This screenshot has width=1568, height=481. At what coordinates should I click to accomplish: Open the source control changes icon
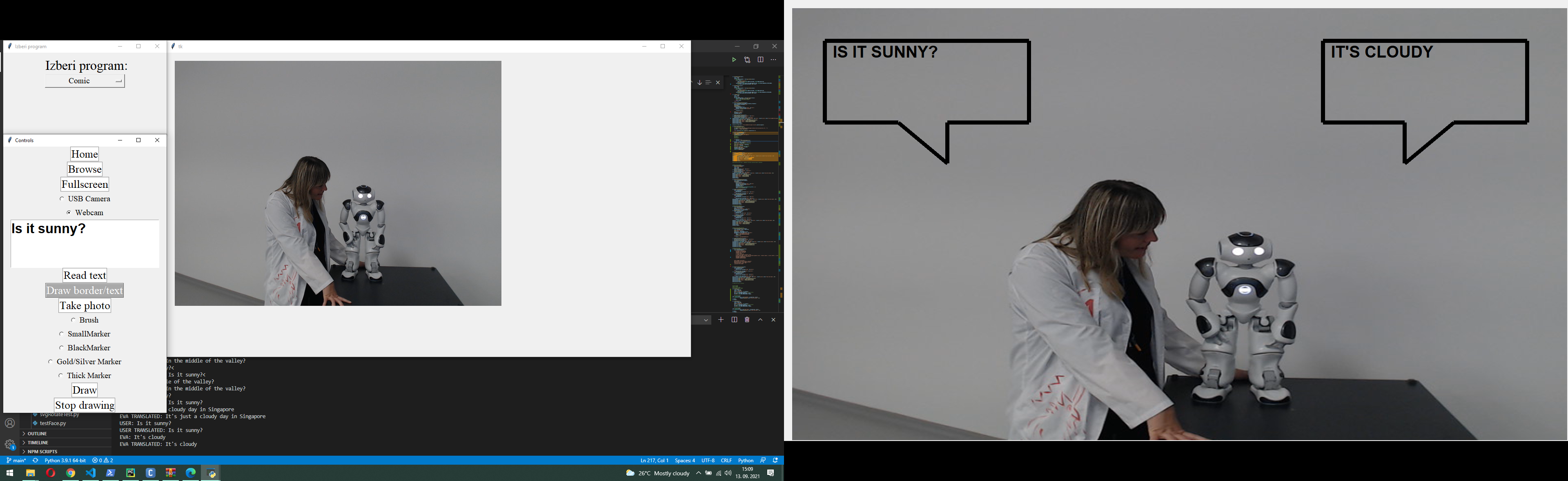coord(747,60)
